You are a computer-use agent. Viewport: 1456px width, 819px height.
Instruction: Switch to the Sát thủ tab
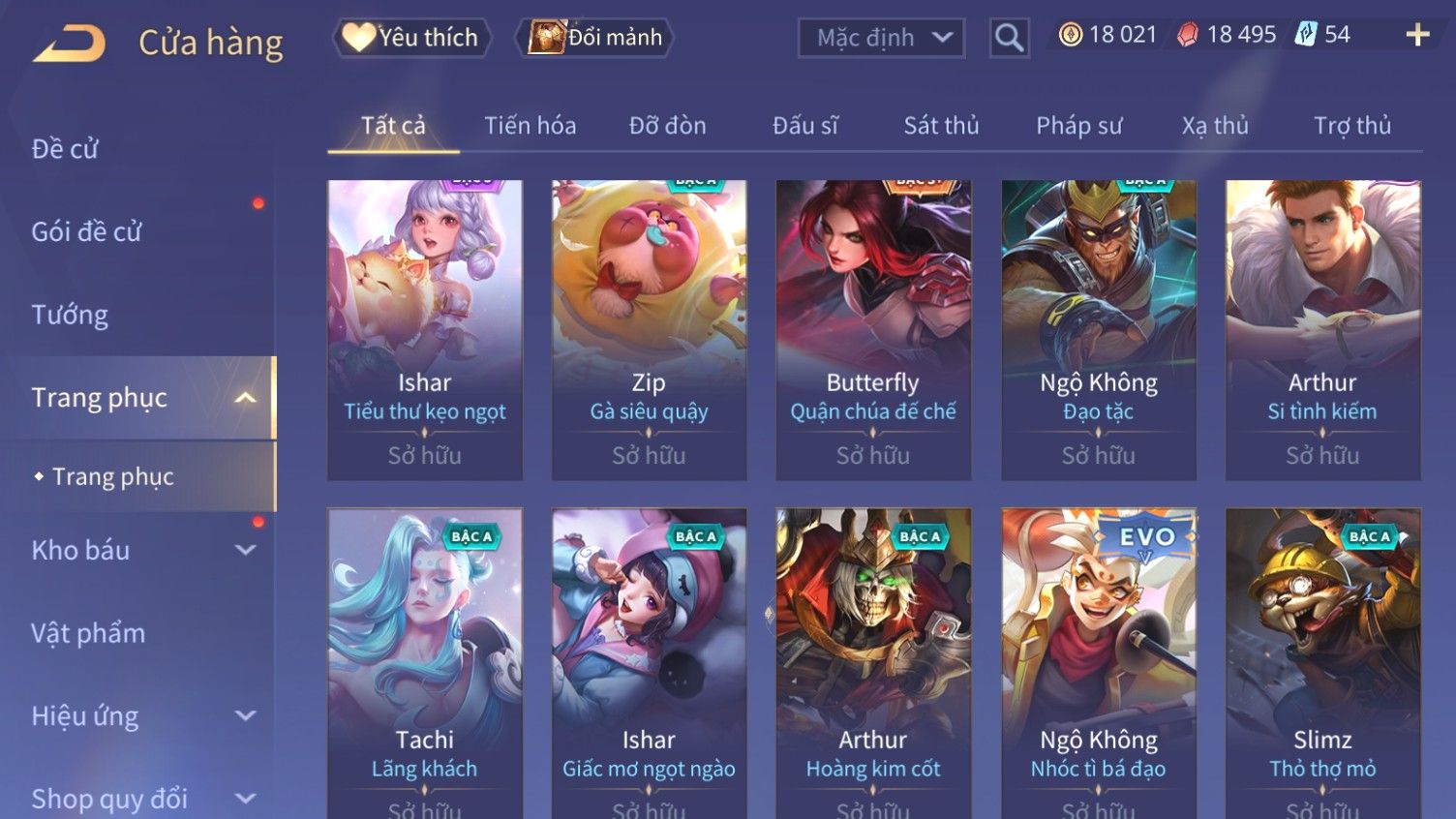(x=941, y=126)
